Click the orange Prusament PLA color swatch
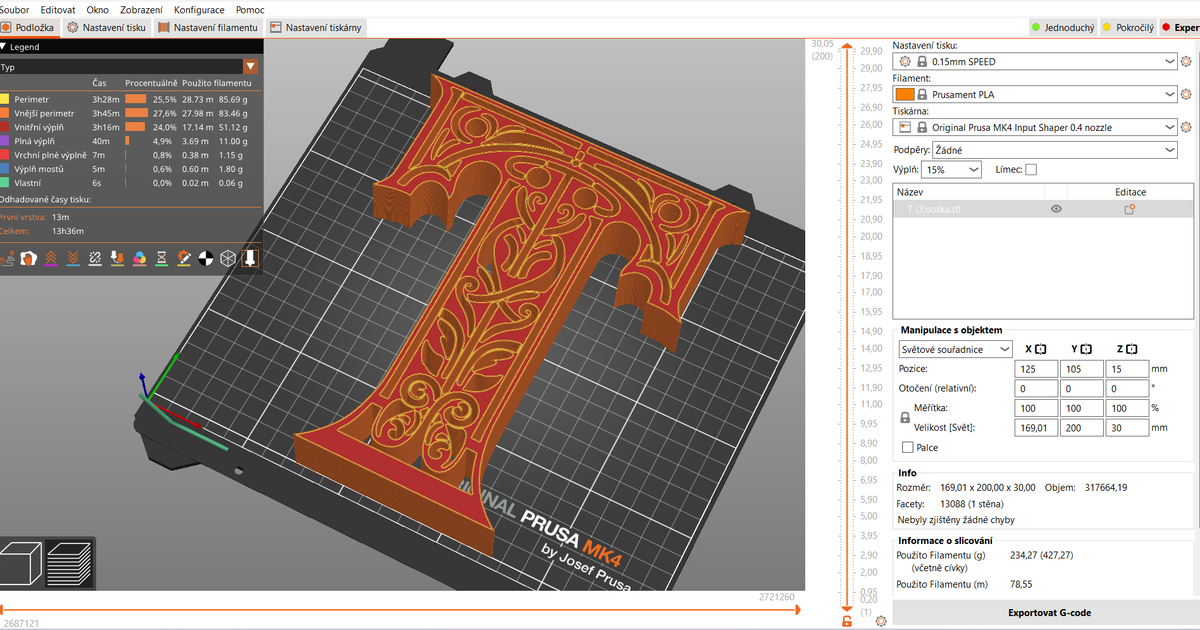 (903, 95)
